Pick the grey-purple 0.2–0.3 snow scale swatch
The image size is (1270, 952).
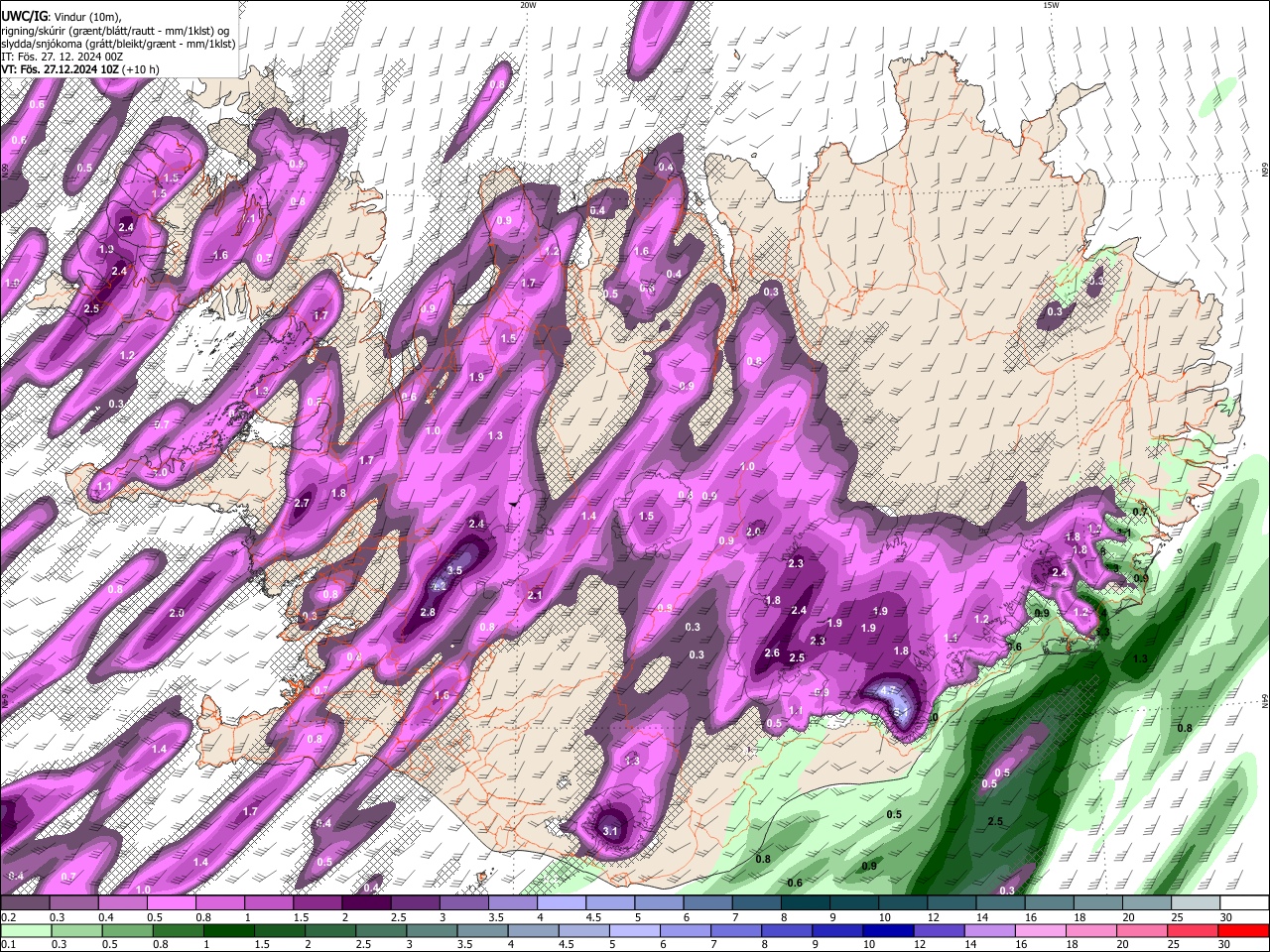tap(25, 902)
